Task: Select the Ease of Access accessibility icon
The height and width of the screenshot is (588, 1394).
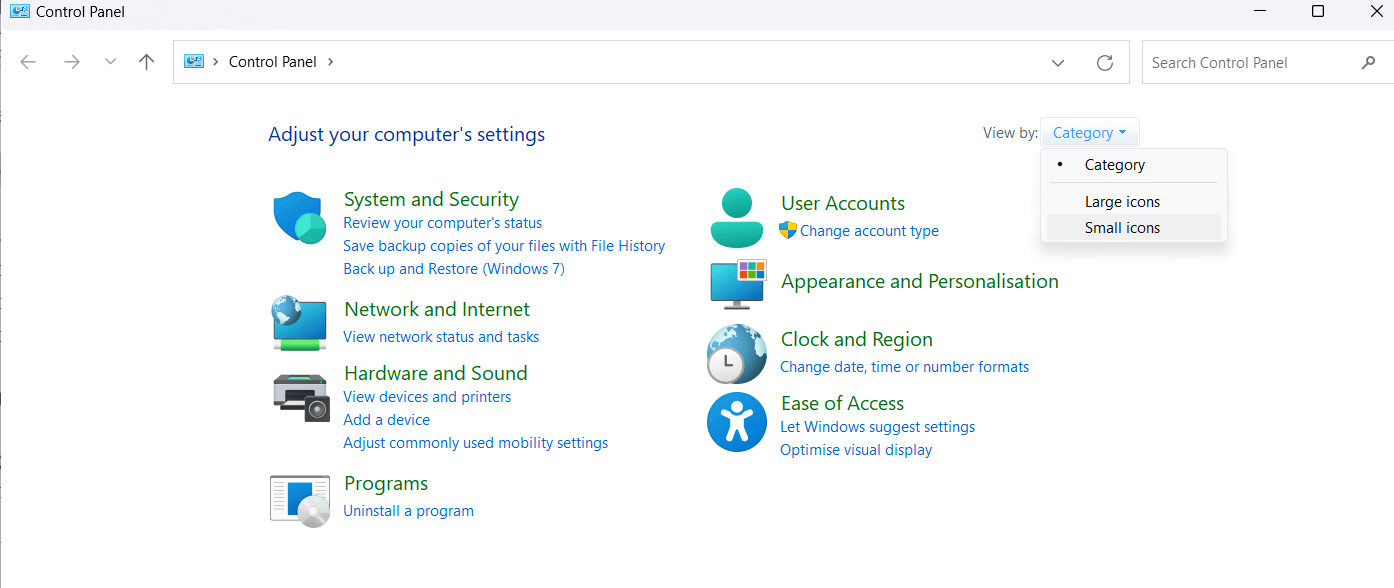Action: click(x=737, y=421)
